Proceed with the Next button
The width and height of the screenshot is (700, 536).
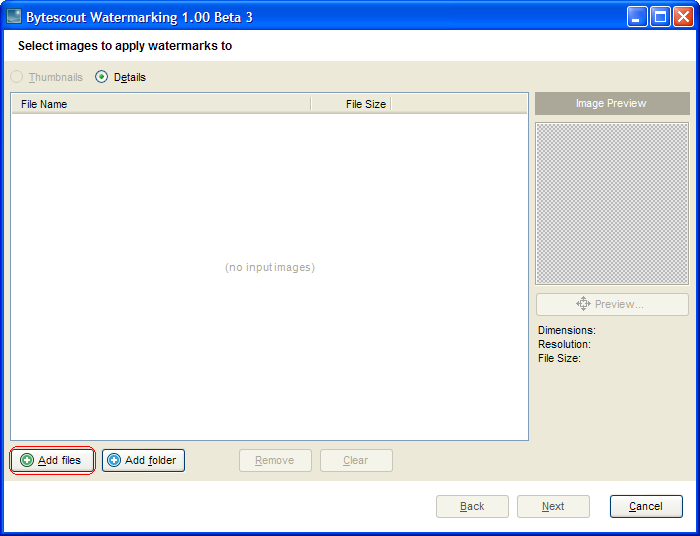[553, 506]
